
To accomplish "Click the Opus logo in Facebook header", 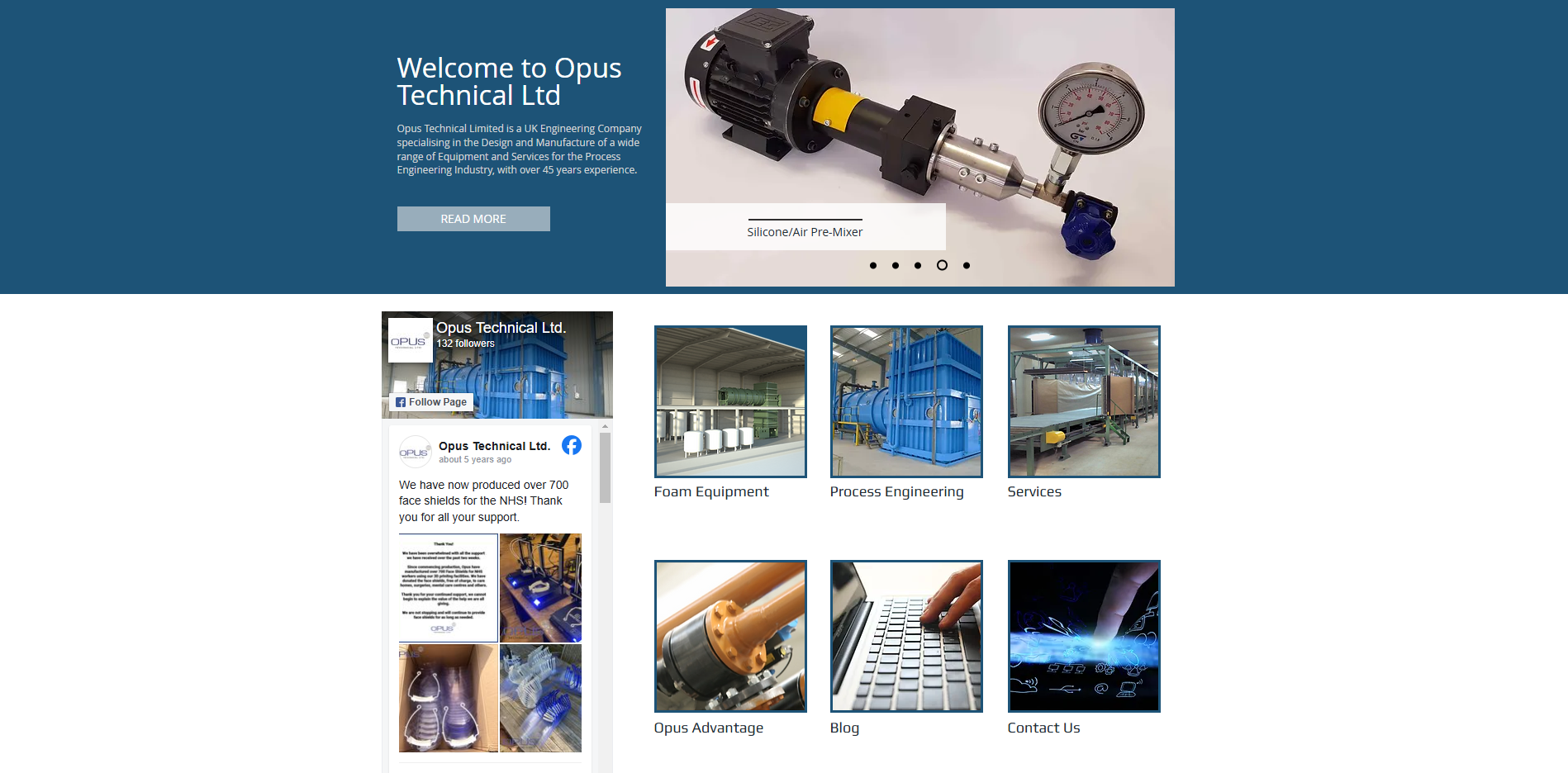I will pos(410,340).
